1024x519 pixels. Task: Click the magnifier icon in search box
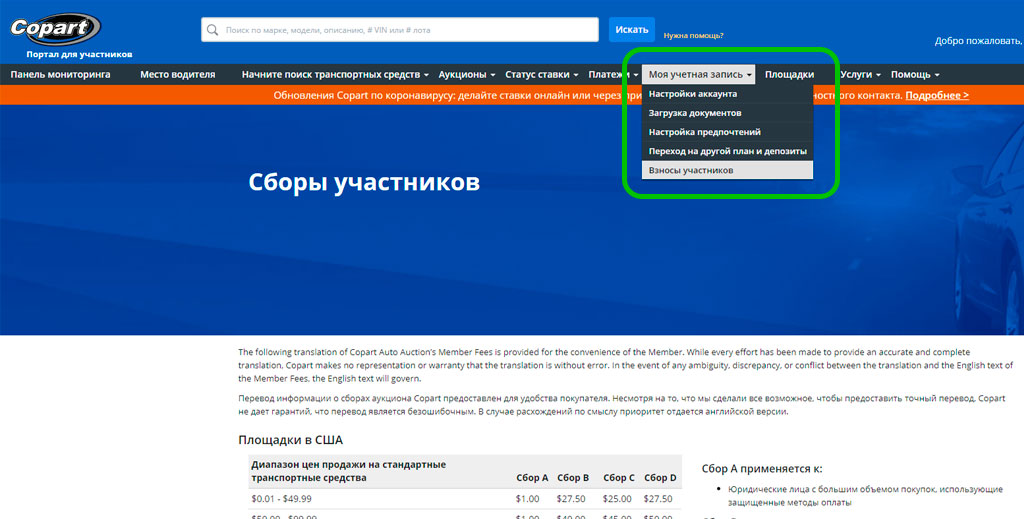212,30
